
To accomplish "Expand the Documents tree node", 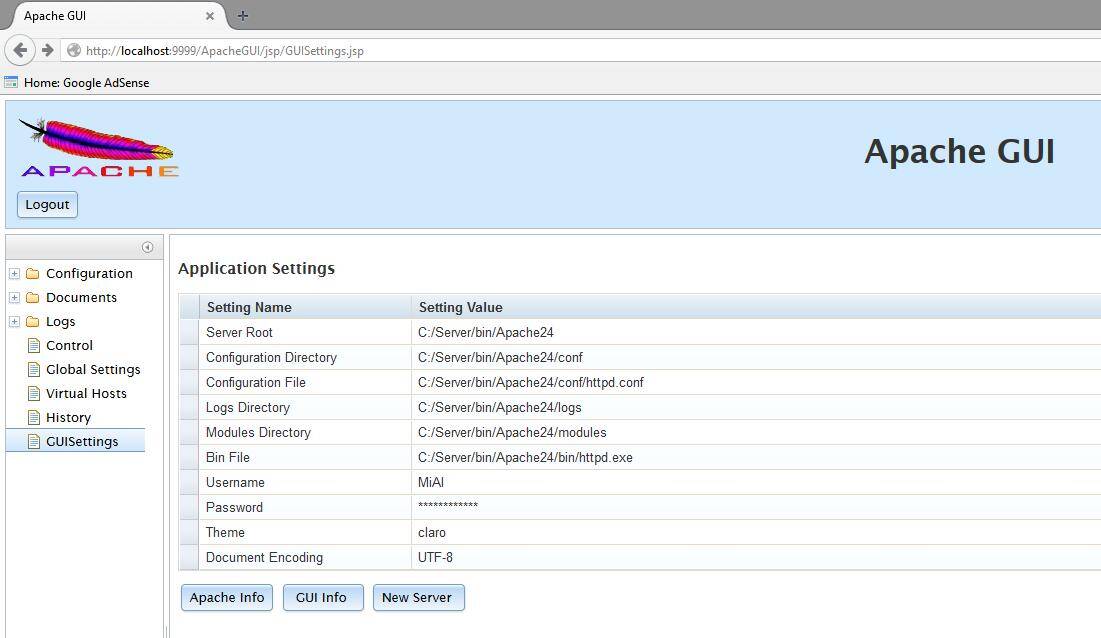I will coord(14,297).
